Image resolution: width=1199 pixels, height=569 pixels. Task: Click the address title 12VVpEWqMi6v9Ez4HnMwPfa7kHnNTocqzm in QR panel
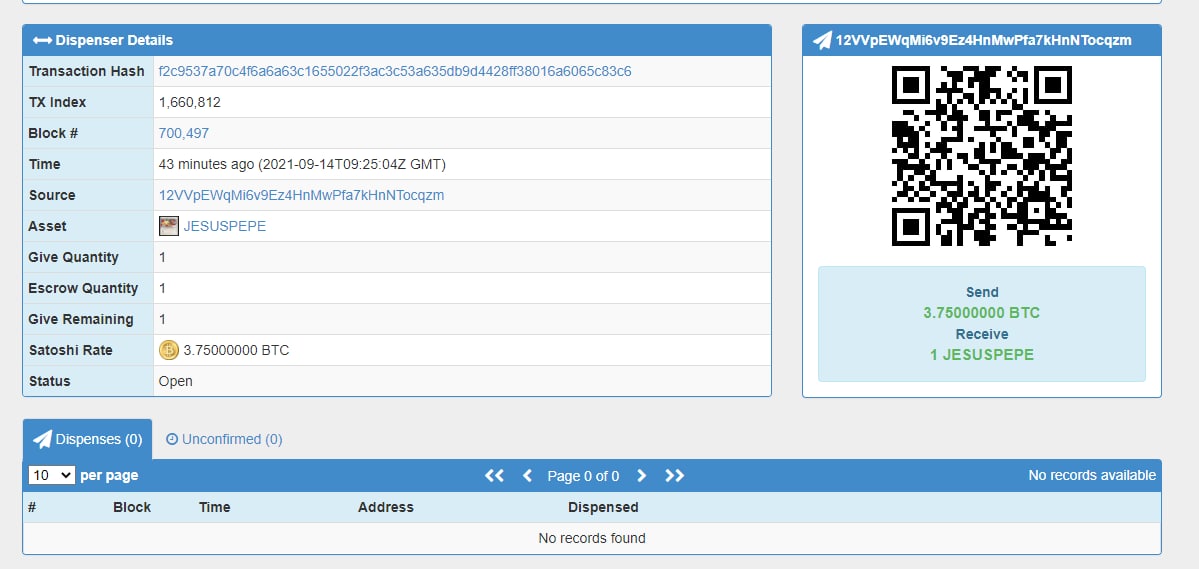983,41
